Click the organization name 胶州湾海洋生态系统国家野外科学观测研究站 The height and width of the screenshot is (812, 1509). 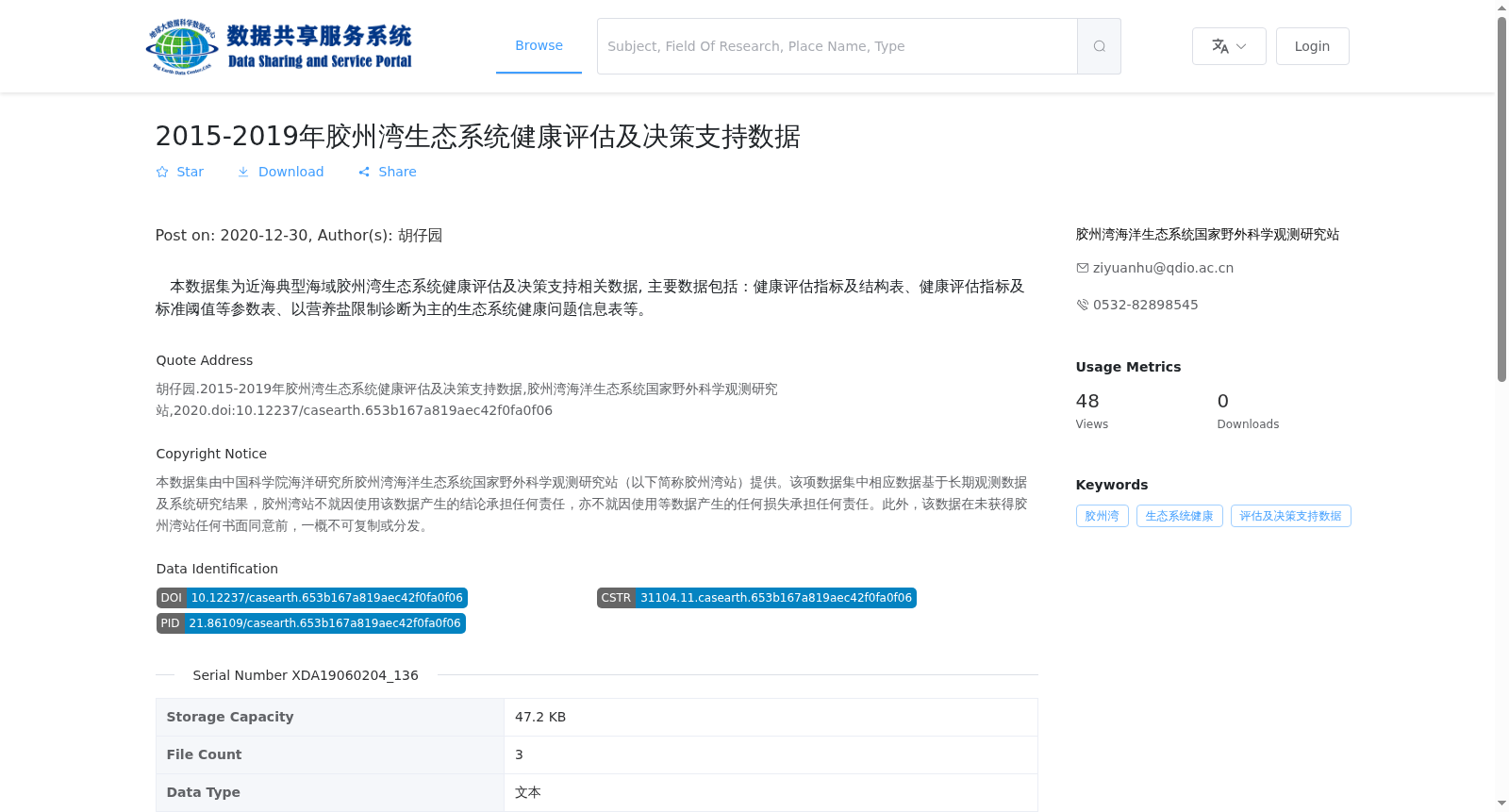[x=1207, y=234]
